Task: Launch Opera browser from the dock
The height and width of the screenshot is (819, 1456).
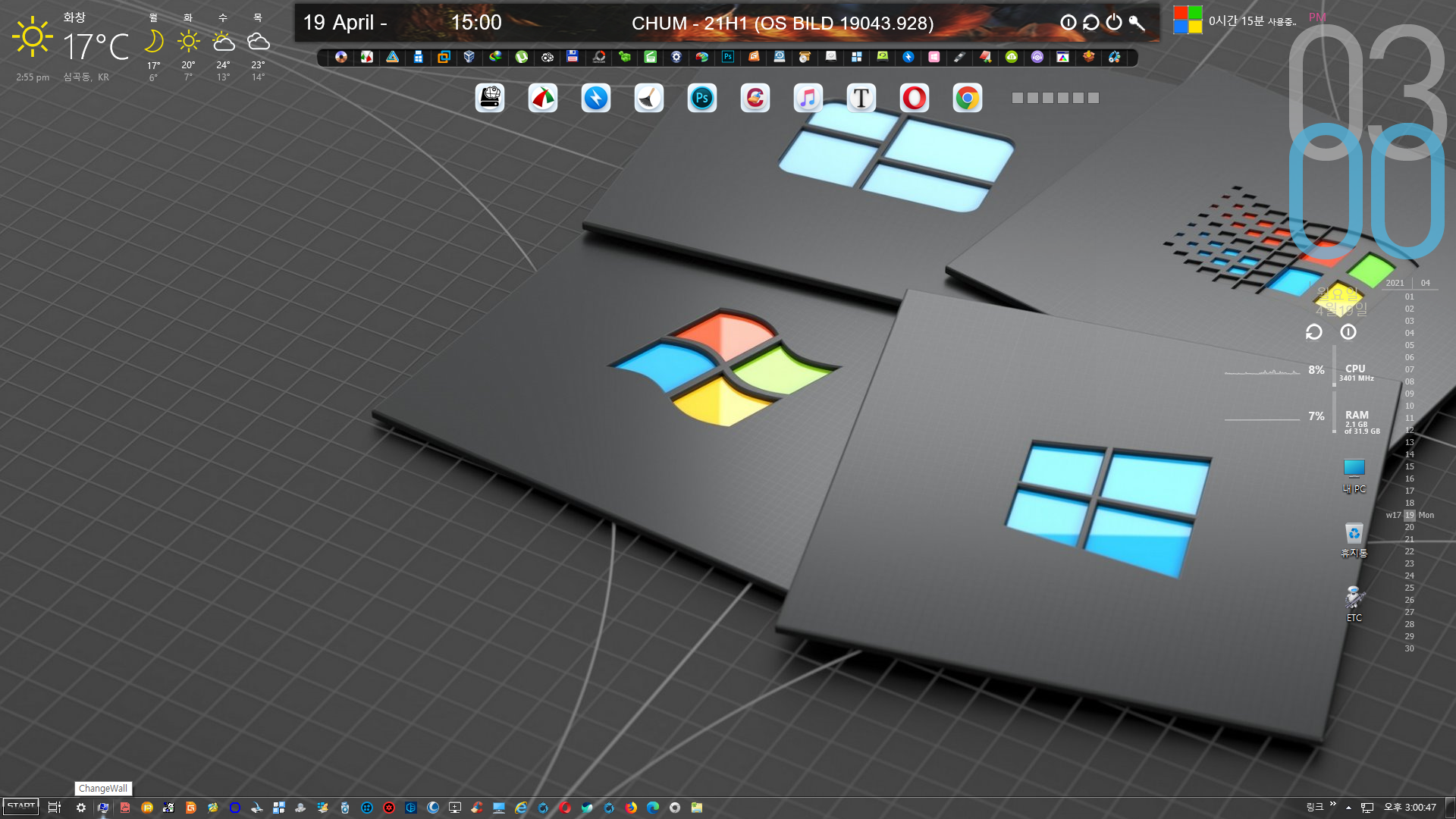Action: pos(915,98)
